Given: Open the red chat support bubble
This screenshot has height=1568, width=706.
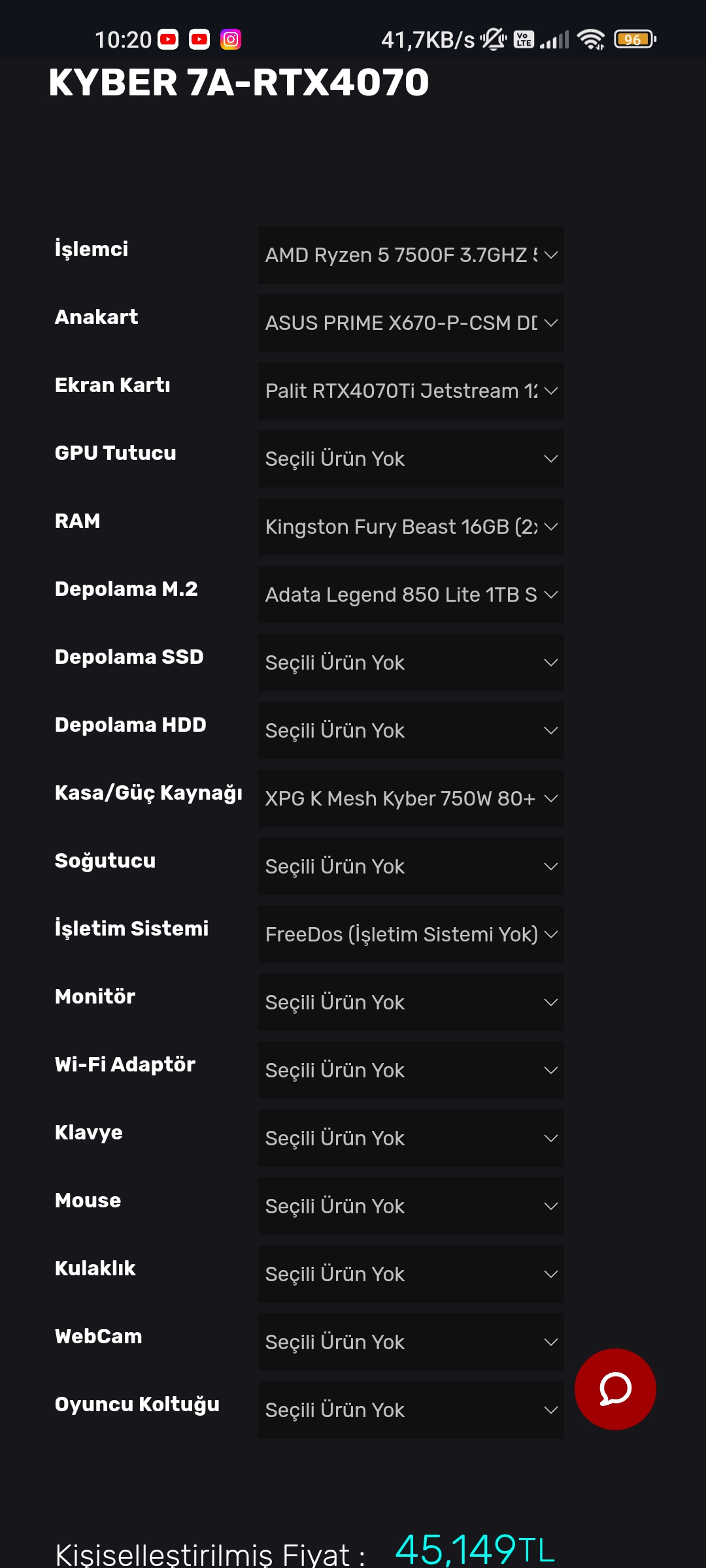Looking at the screenshot, I should click(x=614, y=1389).
